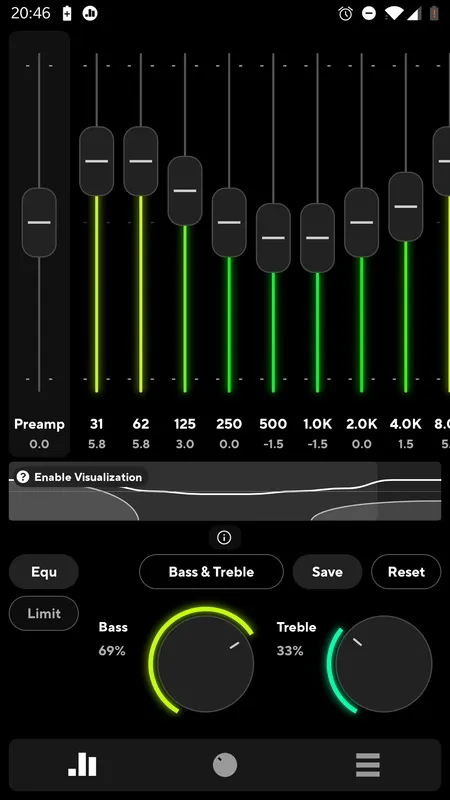Tap the equalizer notification icon in status bar
The height and width of the screenshot is (800, 450).
click(x=90, y=13)
